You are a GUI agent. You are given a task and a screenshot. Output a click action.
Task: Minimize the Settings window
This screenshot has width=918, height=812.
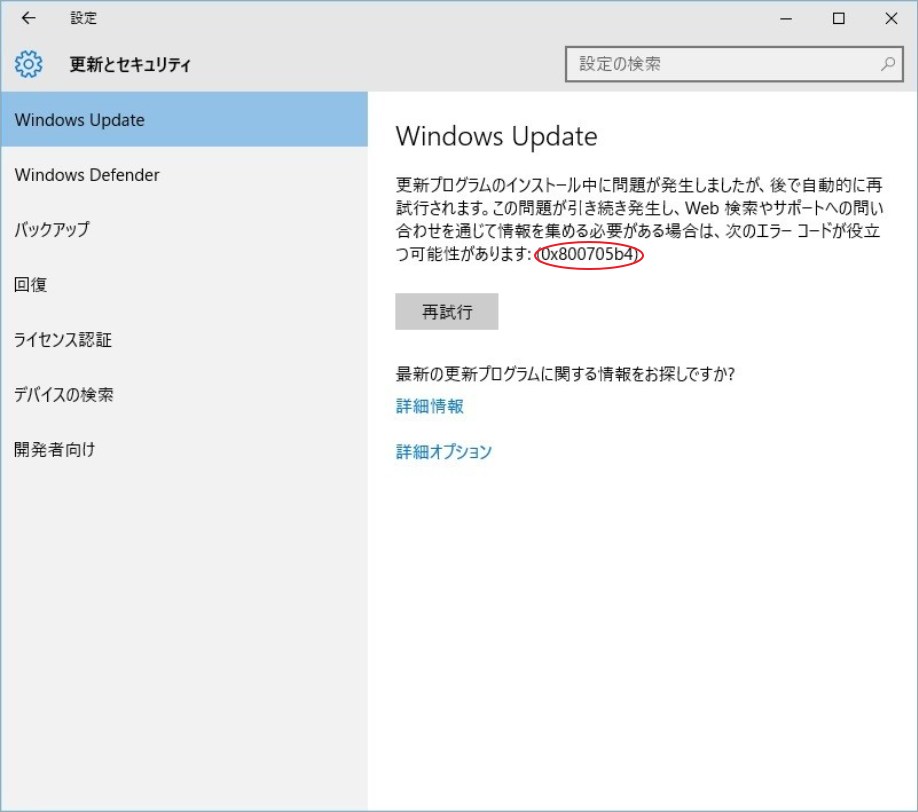point(788,18)
